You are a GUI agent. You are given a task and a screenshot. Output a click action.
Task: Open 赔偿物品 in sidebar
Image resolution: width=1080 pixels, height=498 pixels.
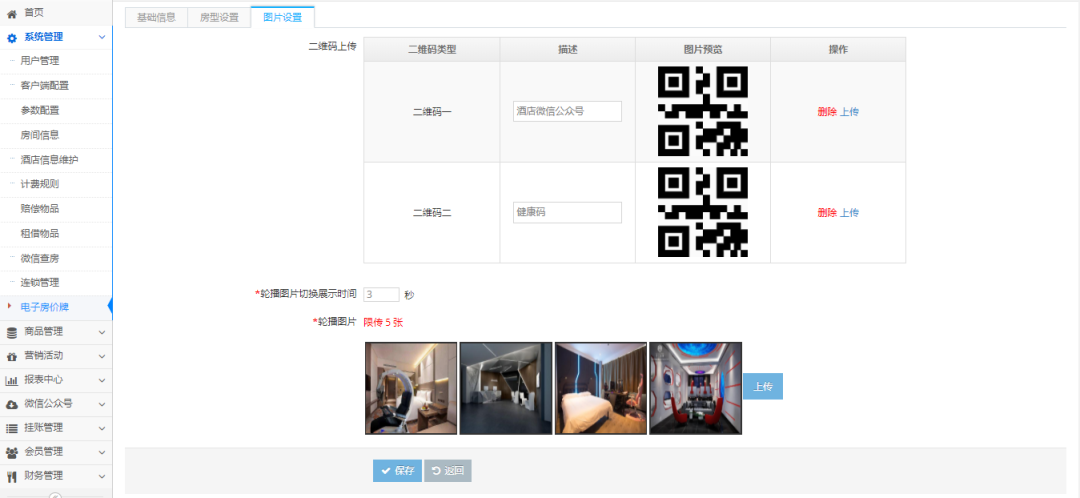pyautogui.click(x=40, y=209)
